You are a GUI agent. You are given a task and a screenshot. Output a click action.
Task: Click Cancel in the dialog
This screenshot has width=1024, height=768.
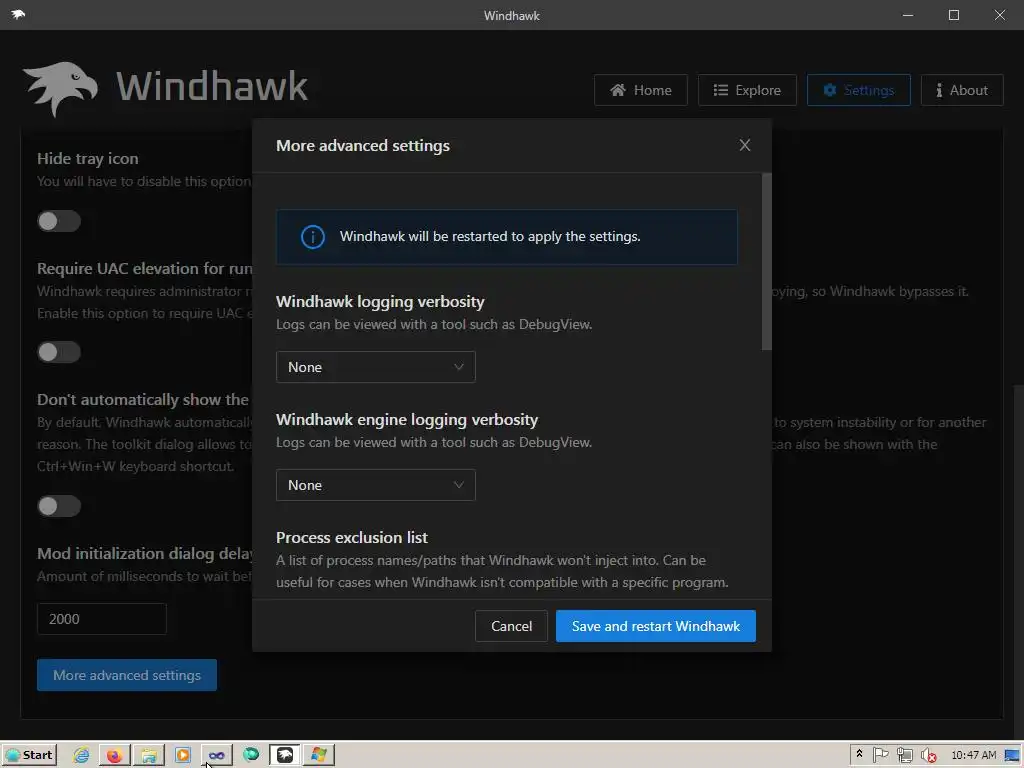pyautogui.click(x=511, y=626)
